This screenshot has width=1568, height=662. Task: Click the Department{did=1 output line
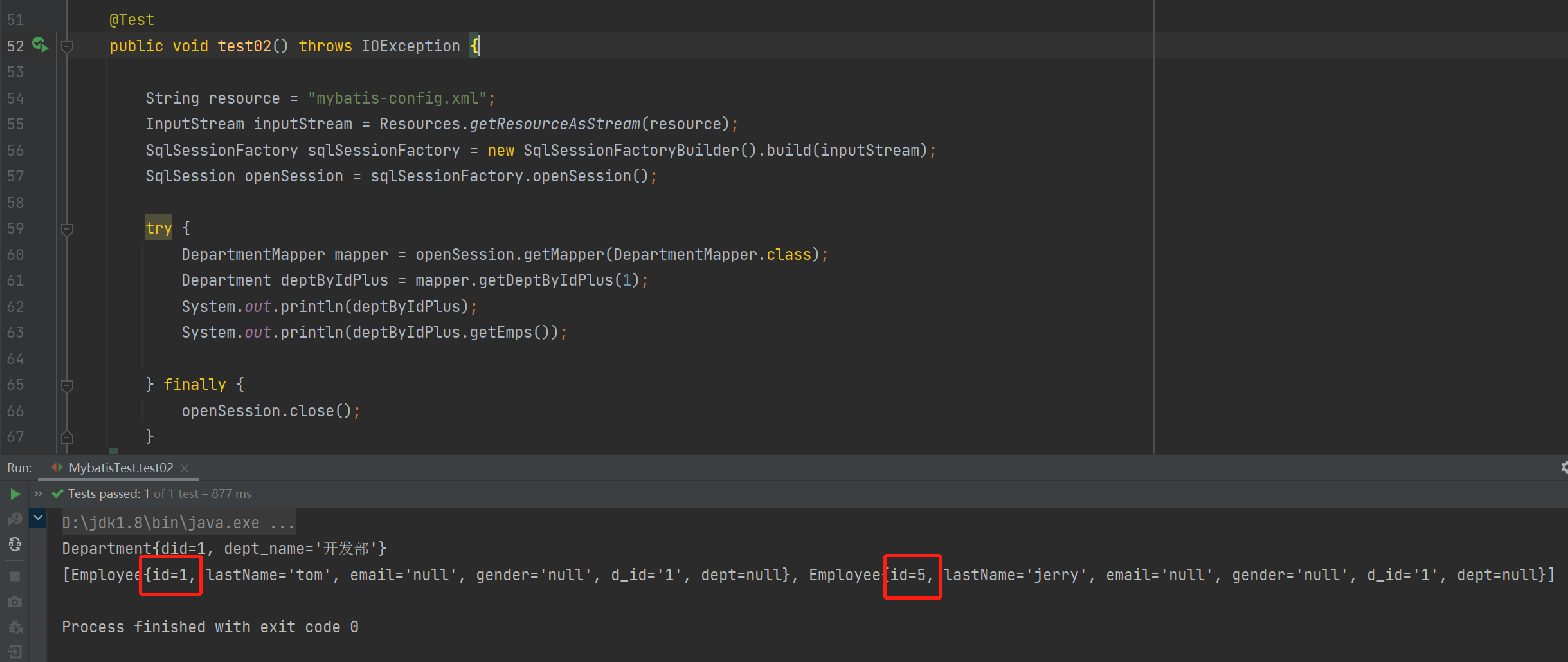tap(224, 549)
